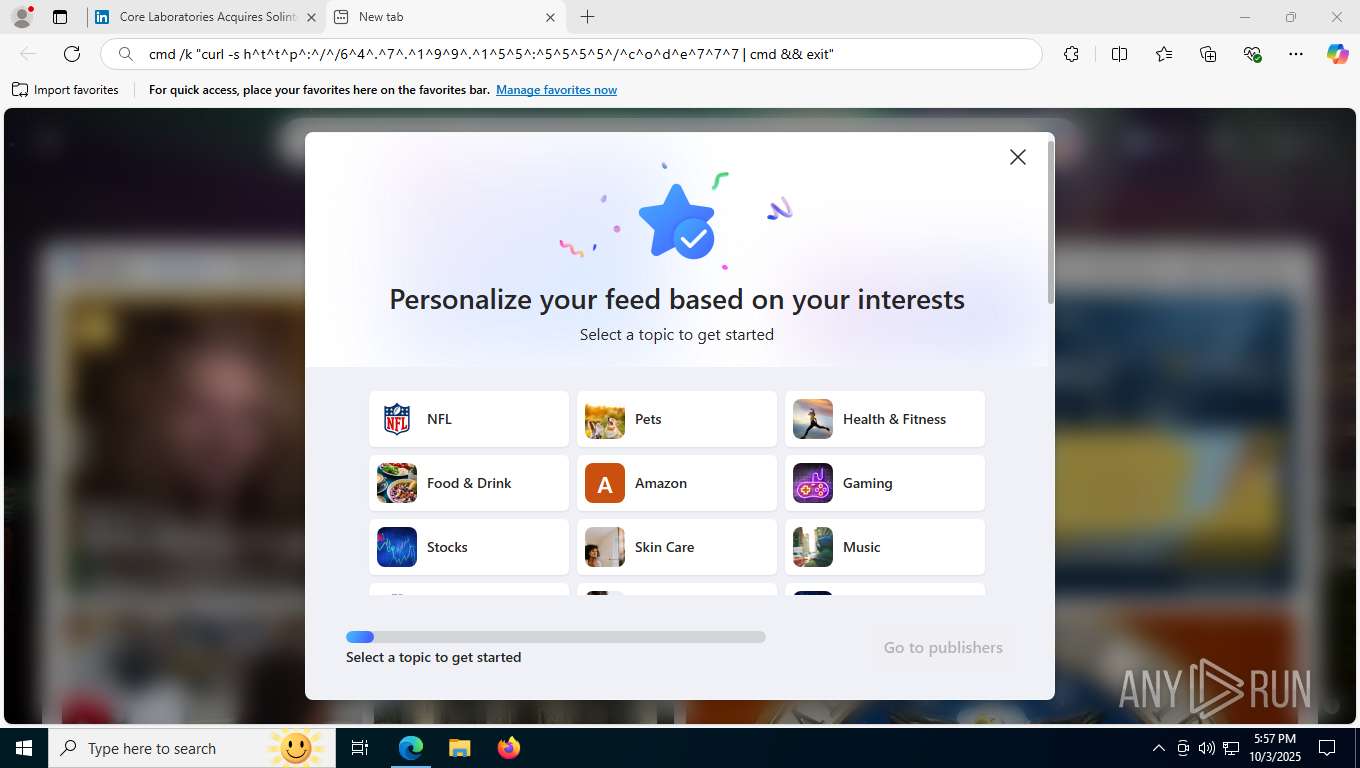
Task: Select the Music topic
Action: (x=885, y=547)
